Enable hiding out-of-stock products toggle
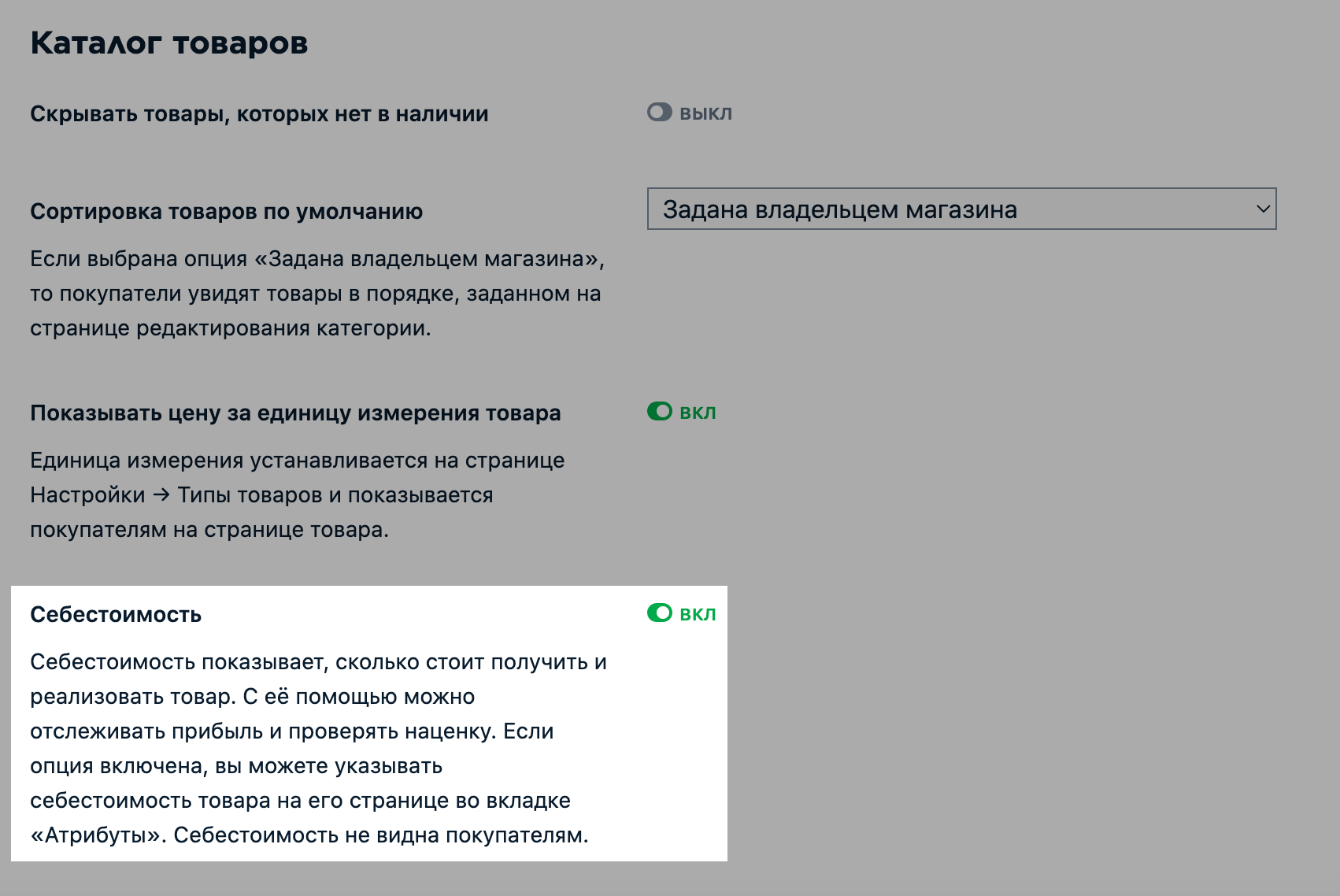The width and height of the screenshot is (1340, 896). pos(660,113)
